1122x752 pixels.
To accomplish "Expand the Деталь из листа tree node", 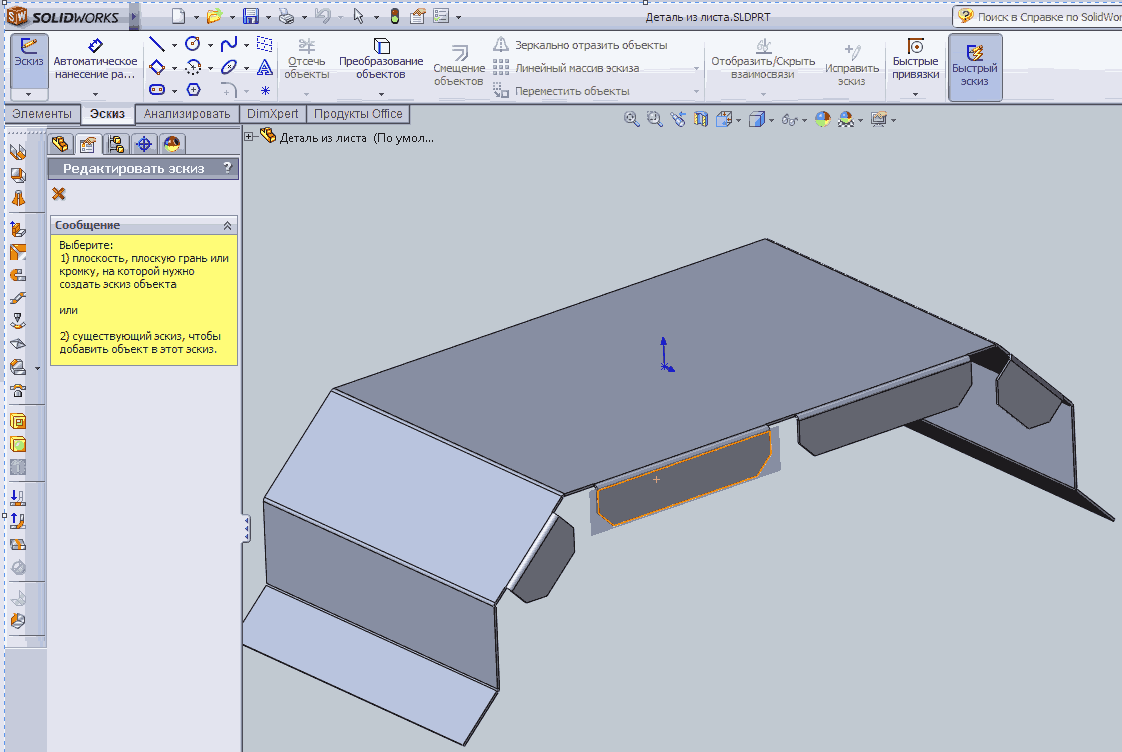I will (248, 136).
